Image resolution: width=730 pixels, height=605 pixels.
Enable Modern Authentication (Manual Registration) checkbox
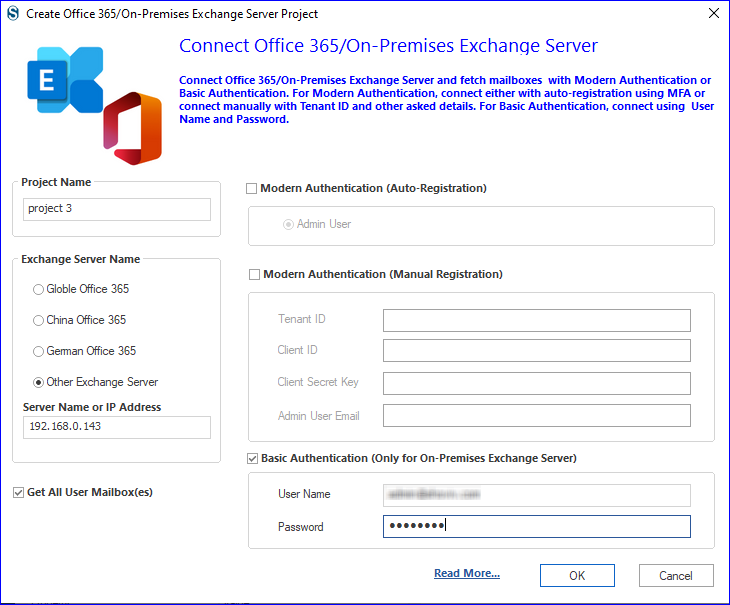[254, 275]
